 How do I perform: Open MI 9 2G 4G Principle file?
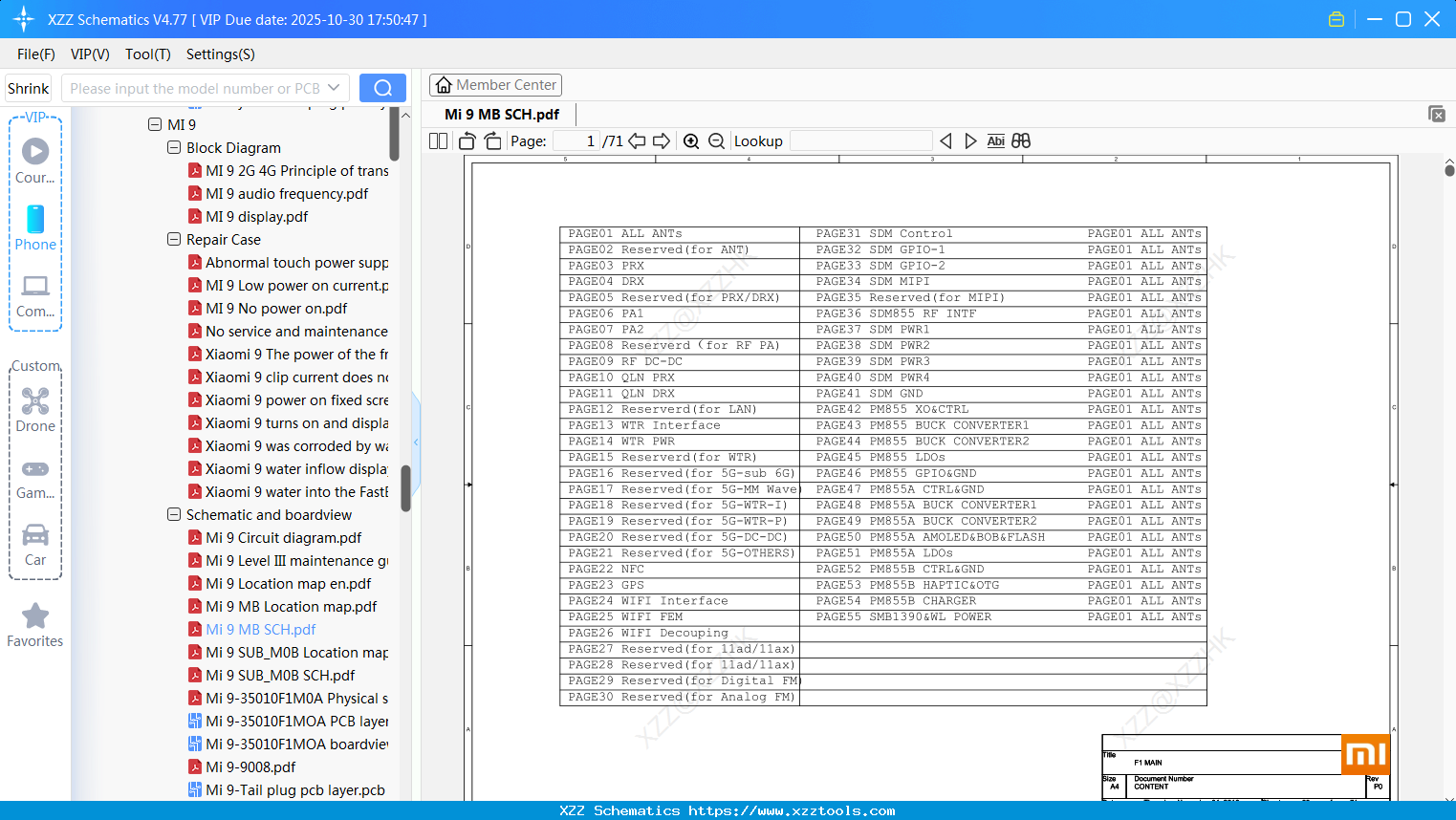point(288,171)
